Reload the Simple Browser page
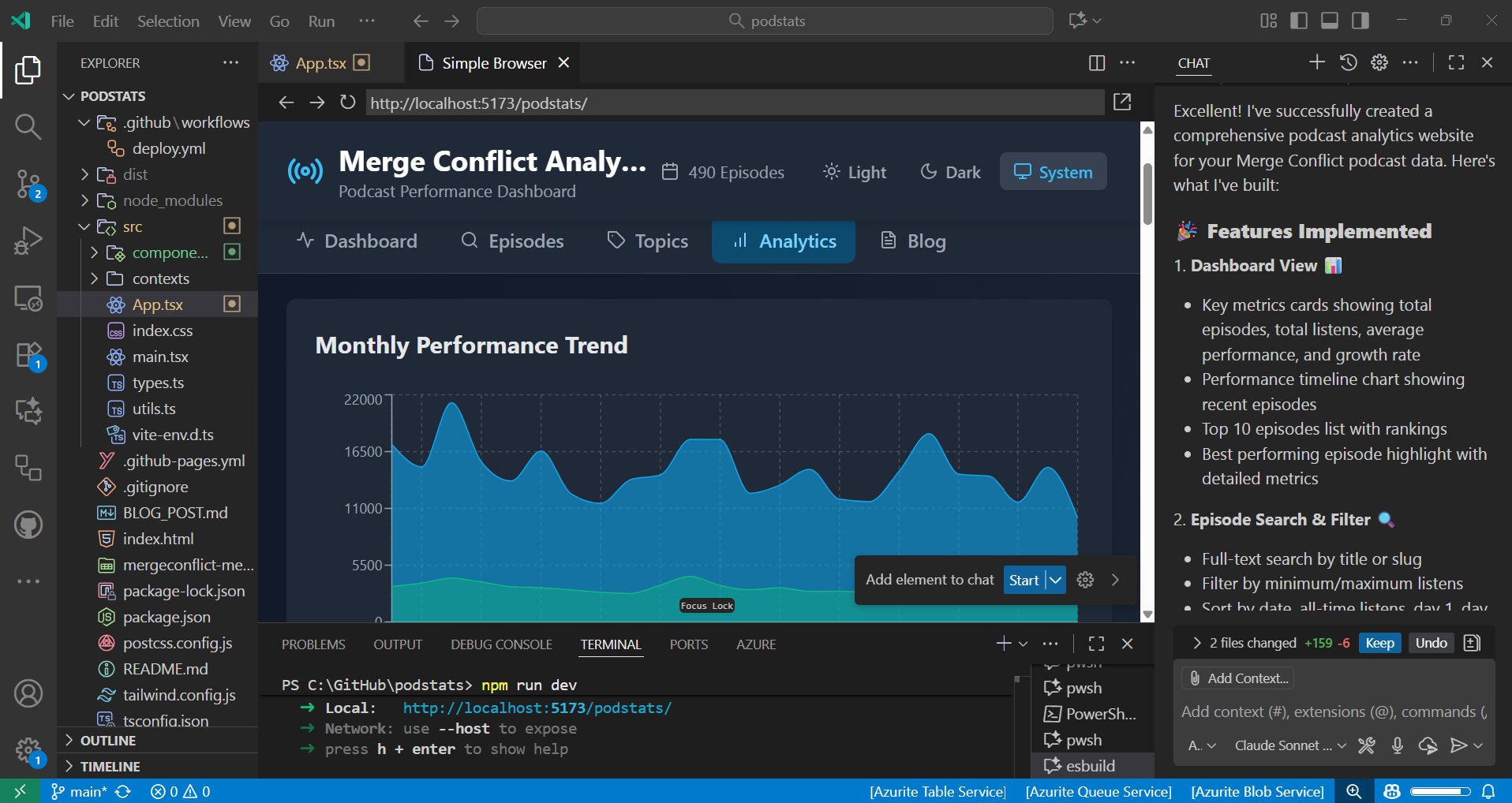This screenshot has width=1512, height=803. point(347,102)
